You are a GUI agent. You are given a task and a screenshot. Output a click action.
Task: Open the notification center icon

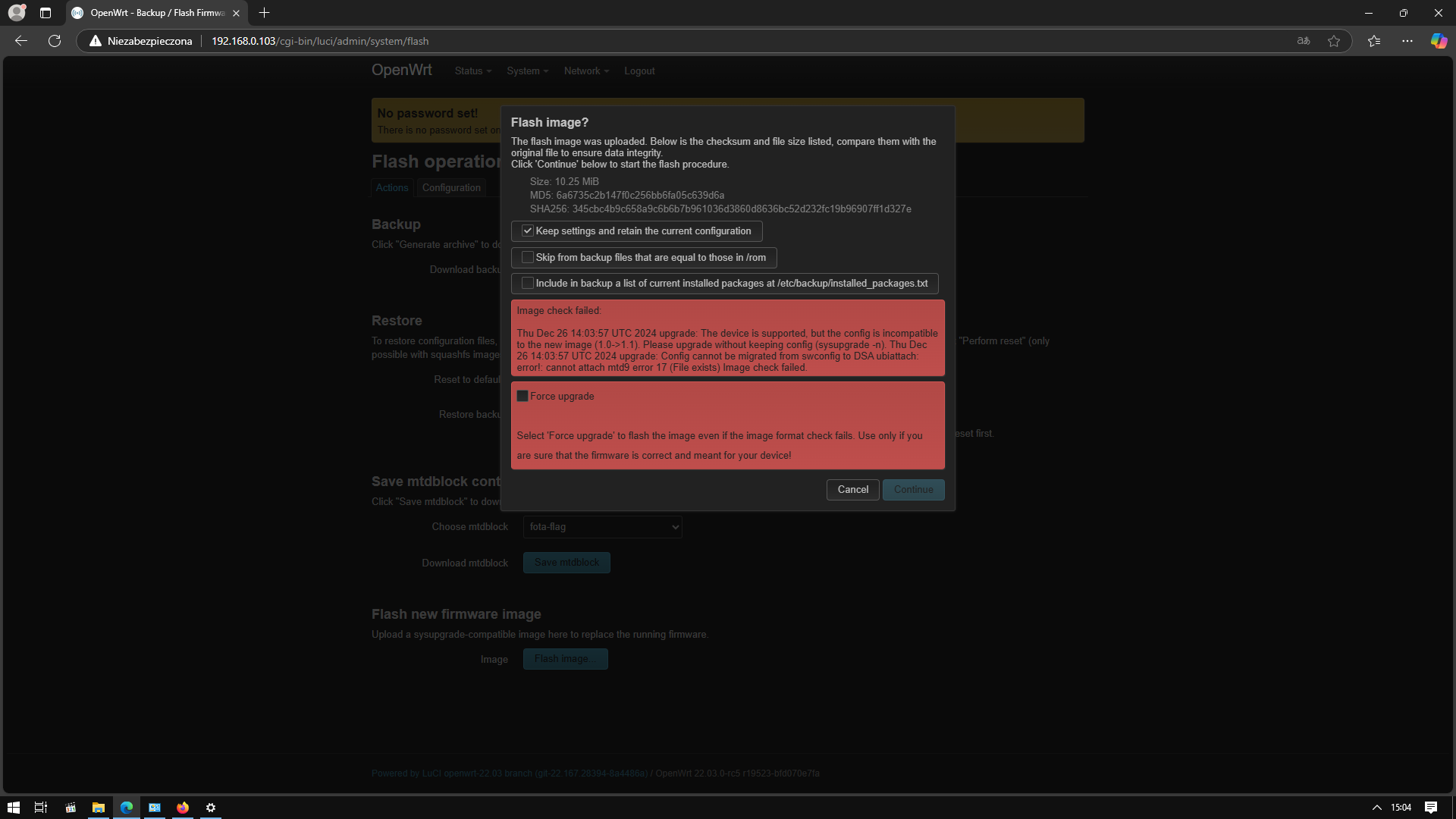pos(1431,808)
